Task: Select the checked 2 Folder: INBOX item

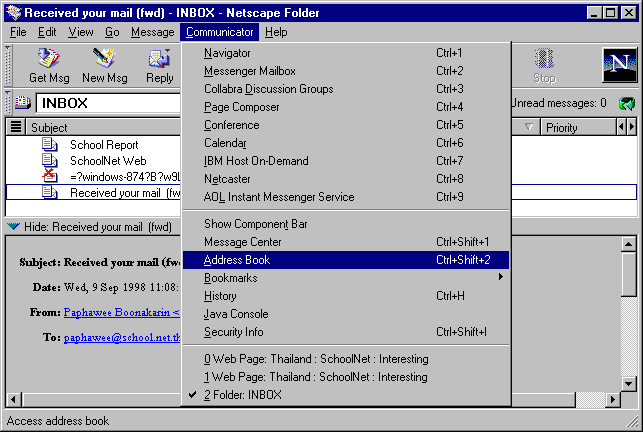Action: (x=346, y=395)
